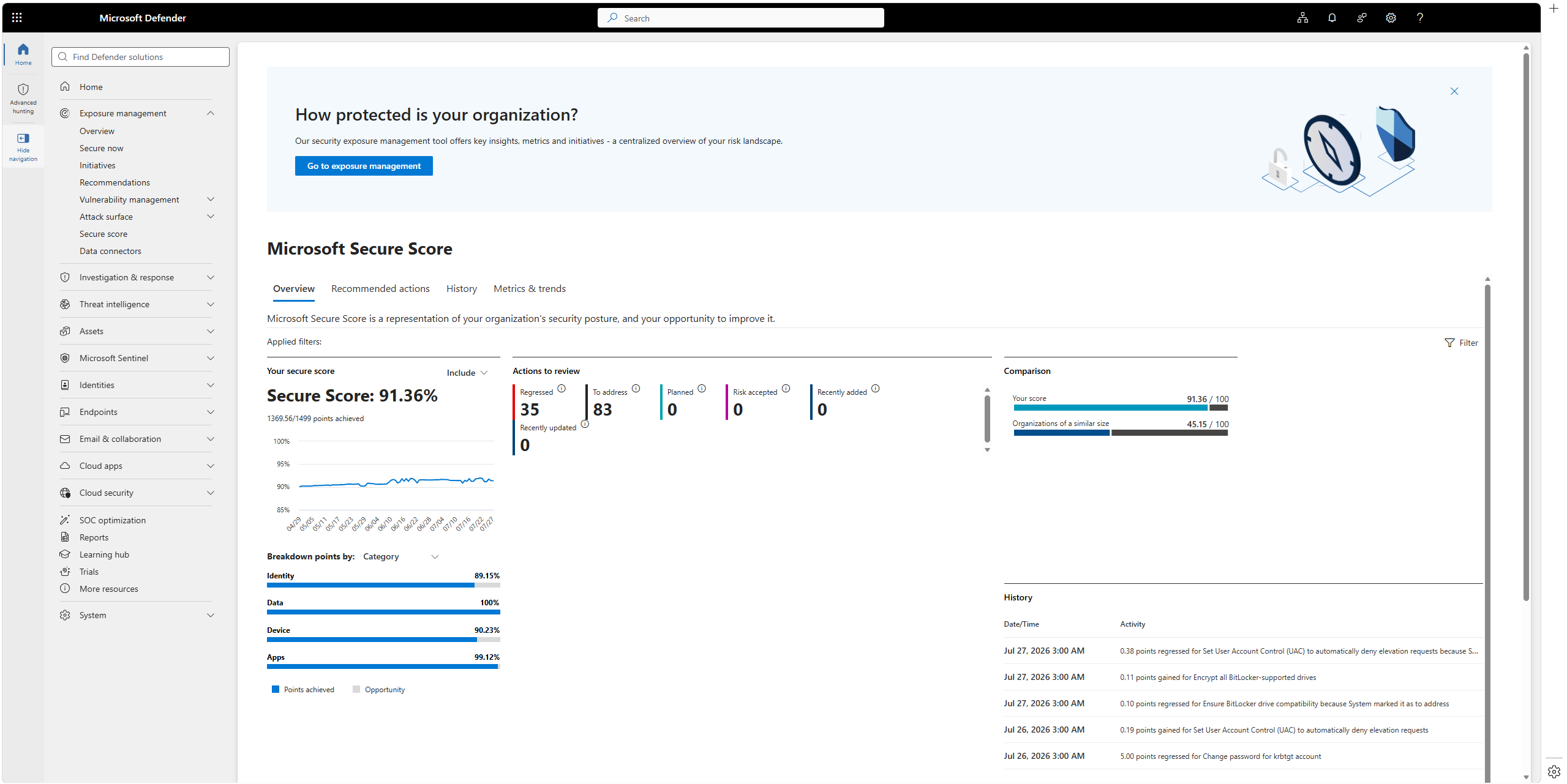
Task: Click the Cloud security icon
Action: point(65,493)
